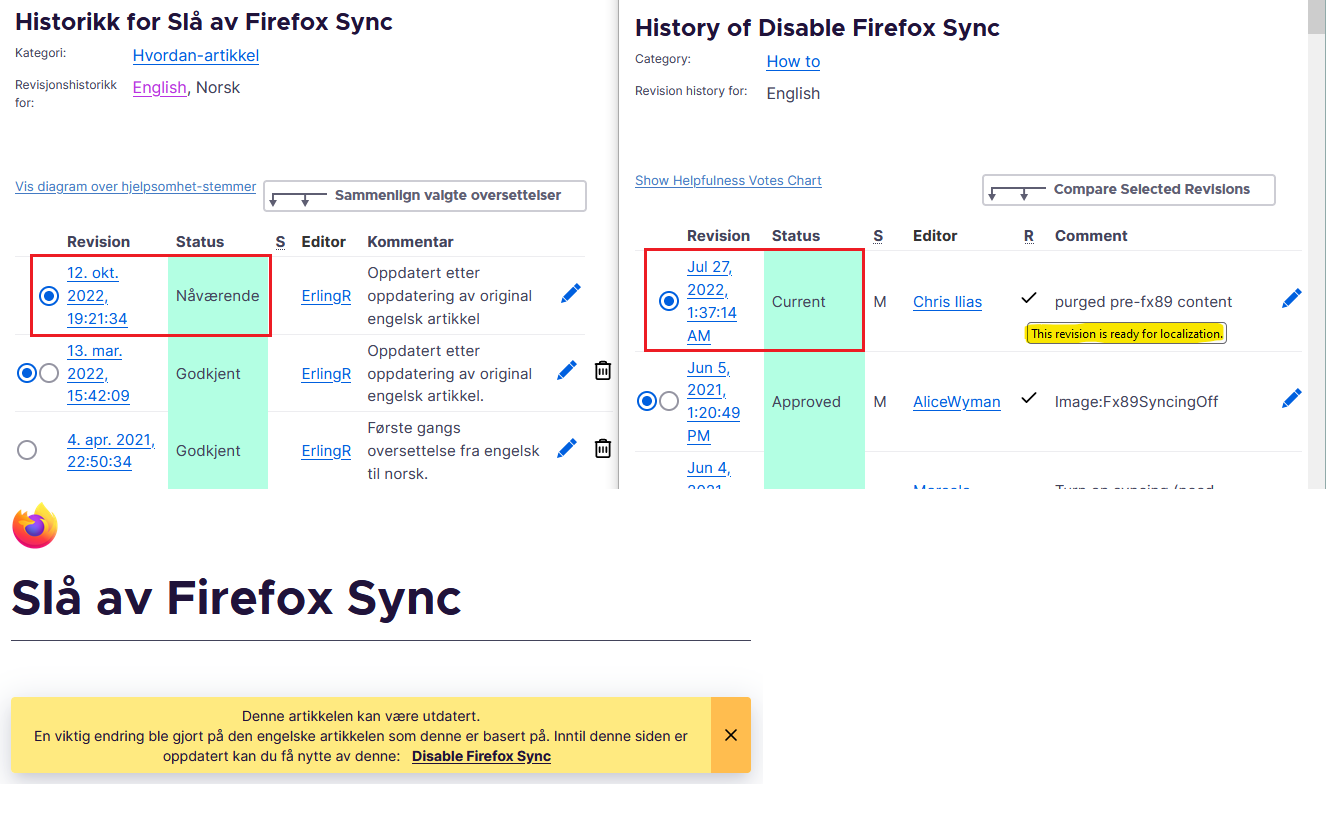Open ErlingR profile in 4. apr. 2021 row

click(326, 450)
